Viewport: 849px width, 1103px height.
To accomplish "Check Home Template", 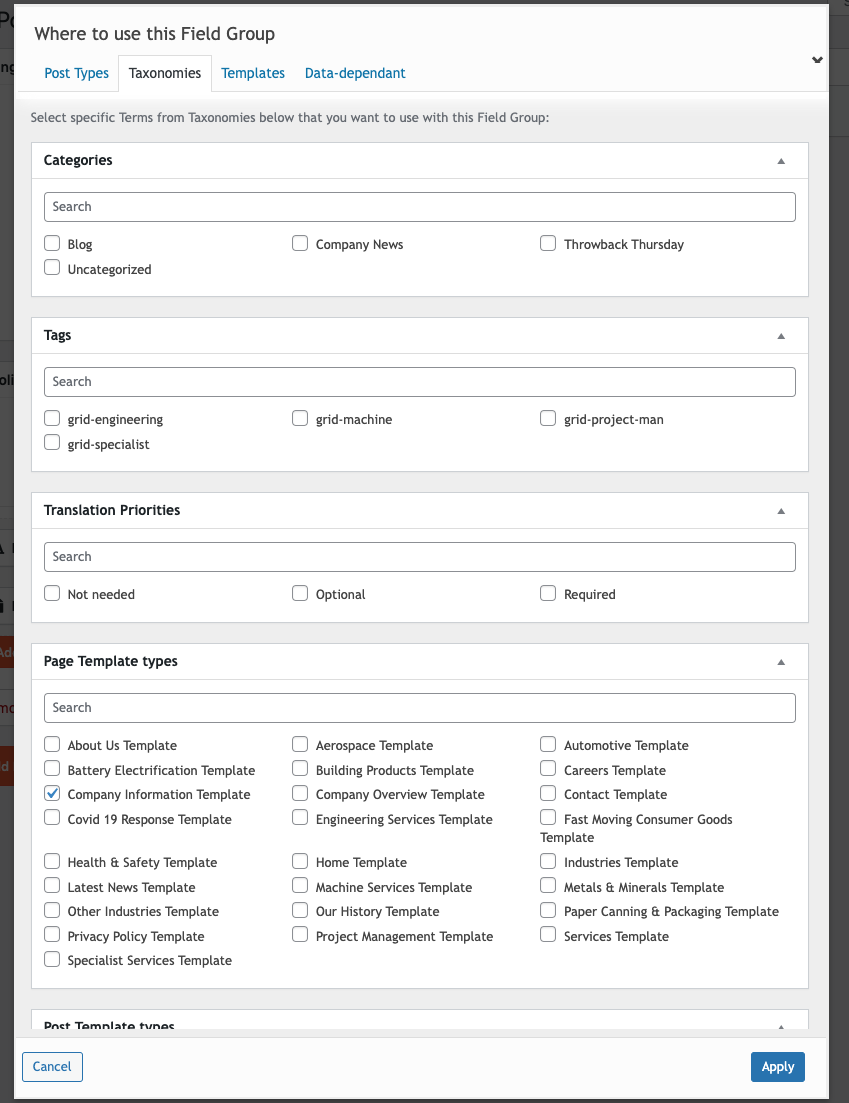I will tap(300, 861).
